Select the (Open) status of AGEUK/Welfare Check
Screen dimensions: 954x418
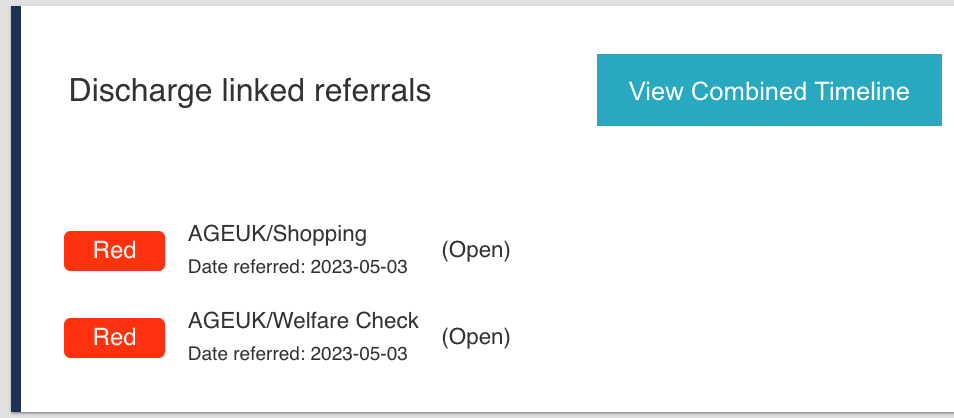(476, 337)
